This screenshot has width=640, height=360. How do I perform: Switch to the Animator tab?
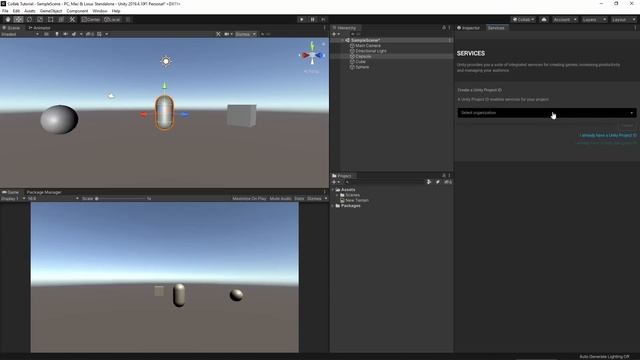(x=40, y=28)
